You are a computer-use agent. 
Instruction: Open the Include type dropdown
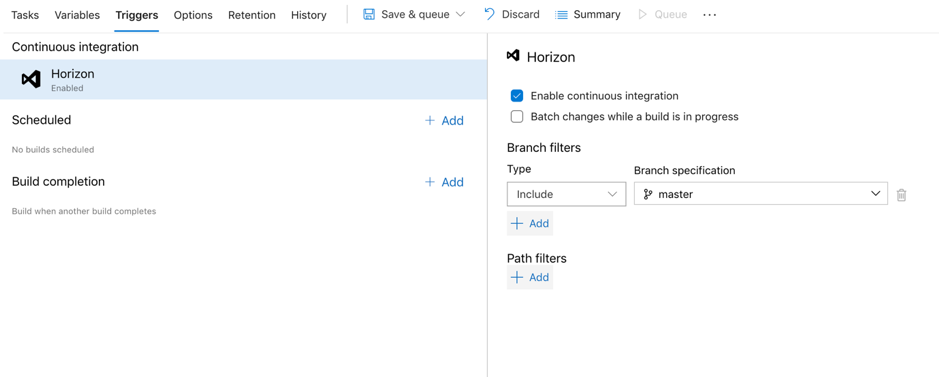click(567, 194)
